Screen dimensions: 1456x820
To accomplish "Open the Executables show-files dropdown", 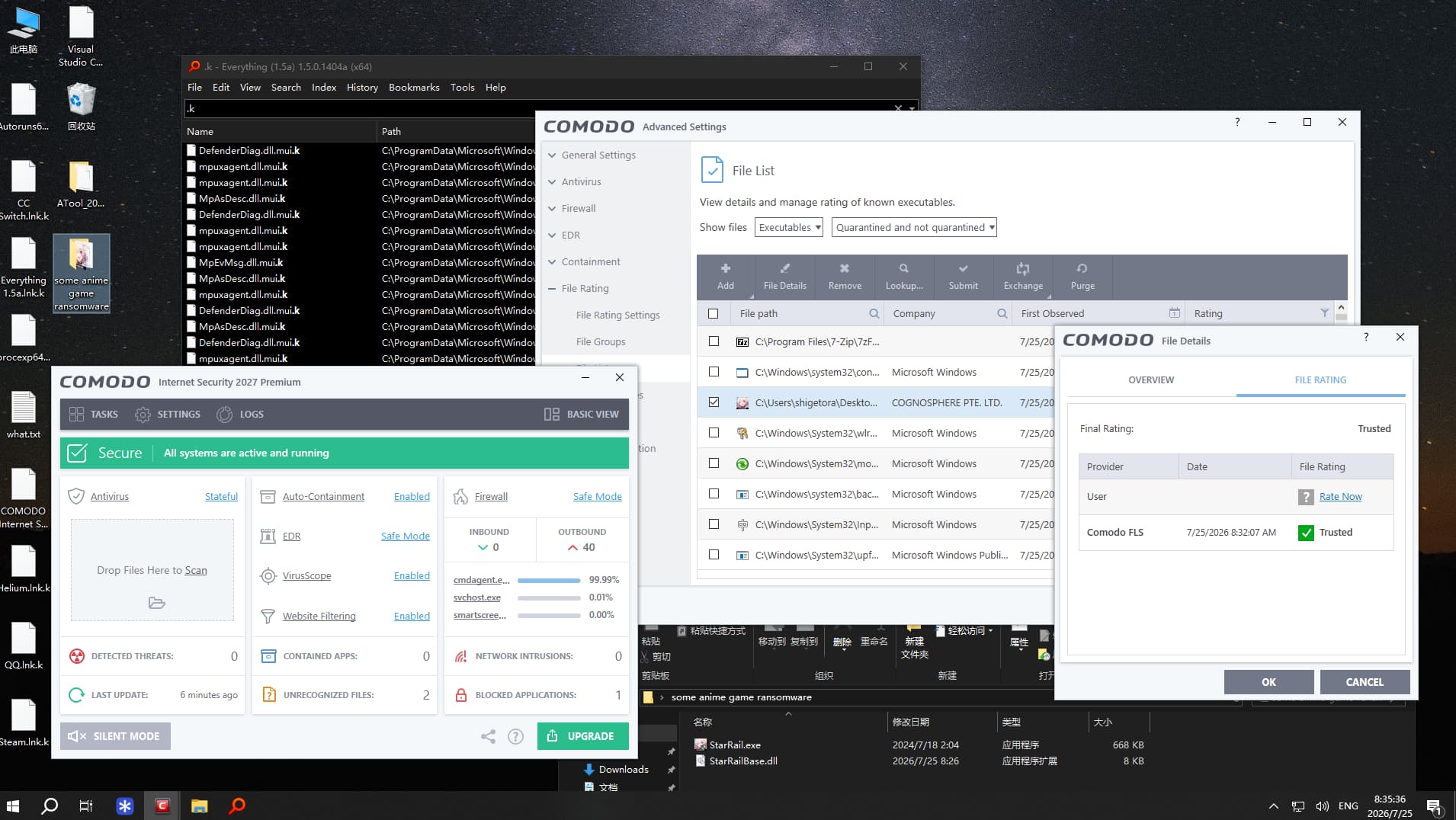I will [789, 227].
